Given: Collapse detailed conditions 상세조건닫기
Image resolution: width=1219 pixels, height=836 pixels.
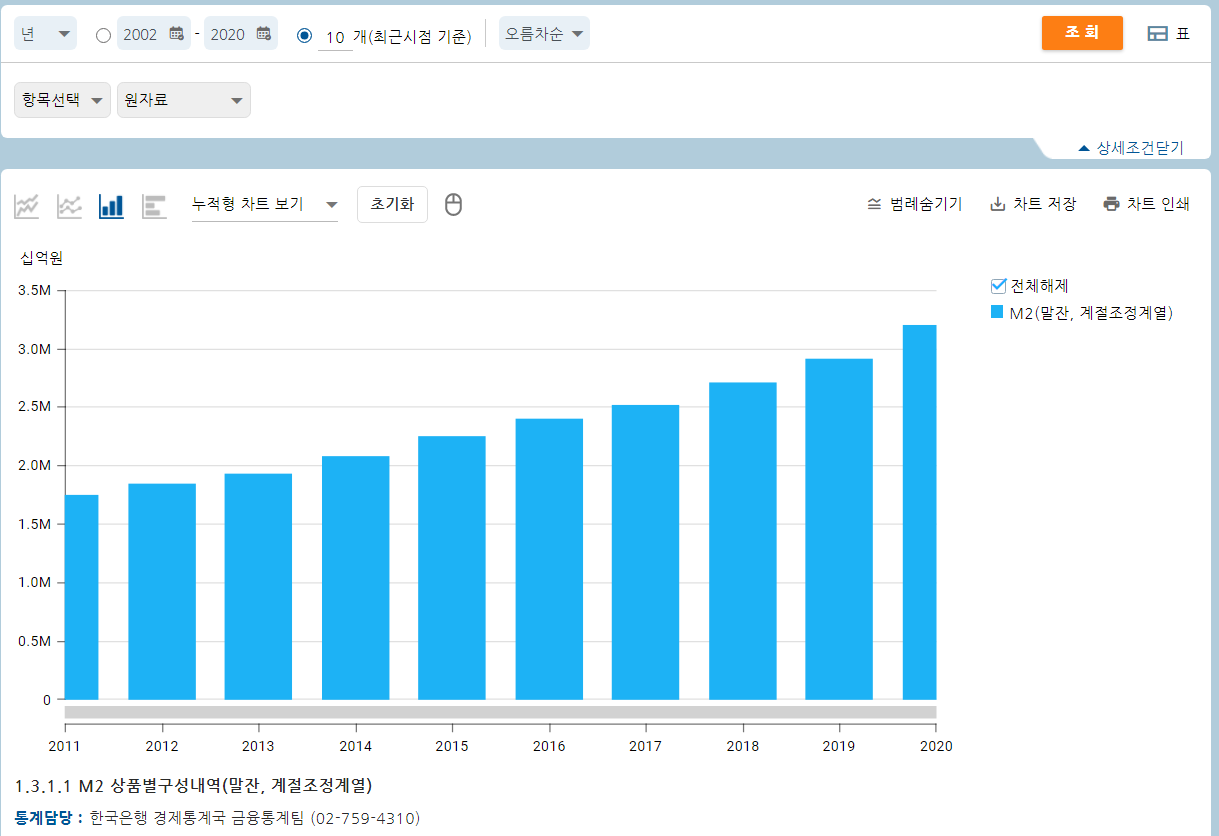Looking at the screenshot, I should click(1131, 148).
